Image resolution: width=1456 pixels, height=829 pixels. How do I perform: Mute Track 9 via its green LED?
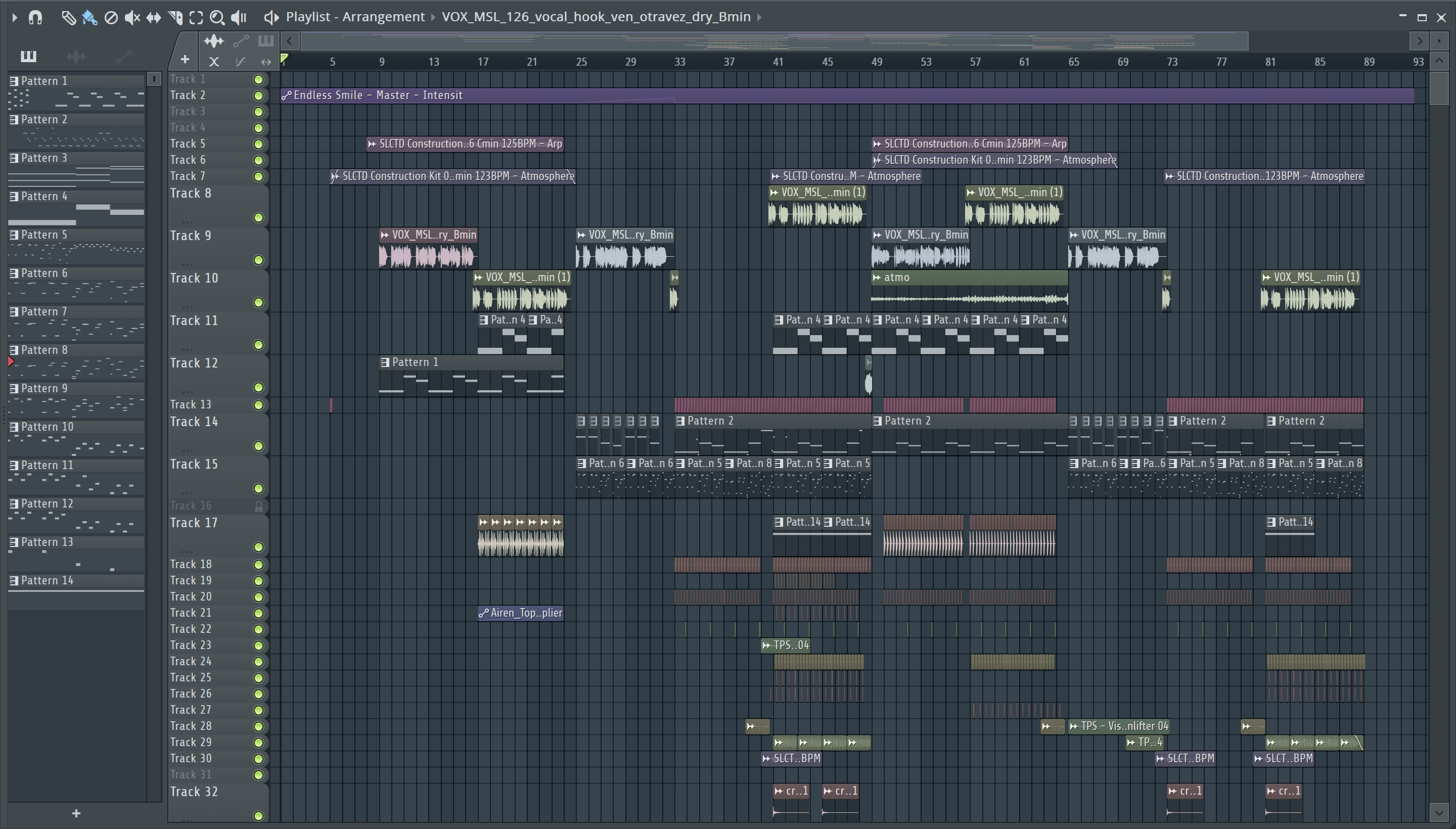[x=258, y=260]
